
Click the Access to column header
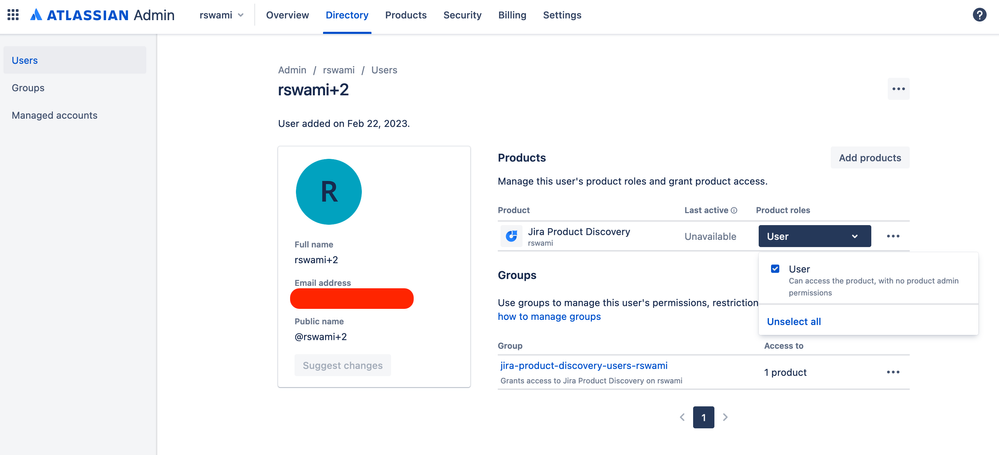click(x=784, y=346)
